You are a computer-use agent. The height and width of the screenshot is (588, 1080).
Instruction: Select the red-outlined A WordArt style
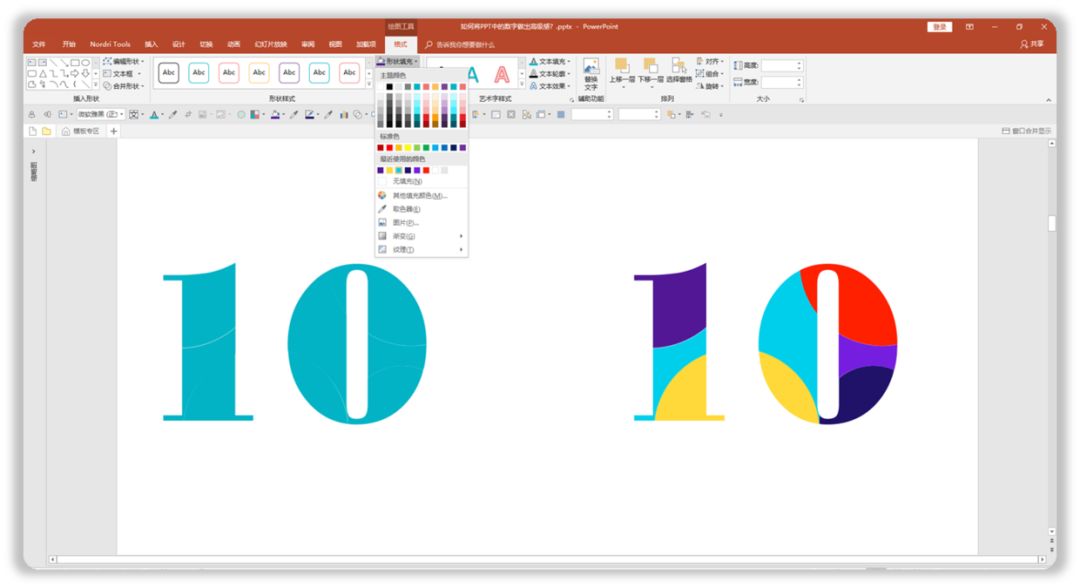pos(502,74)
